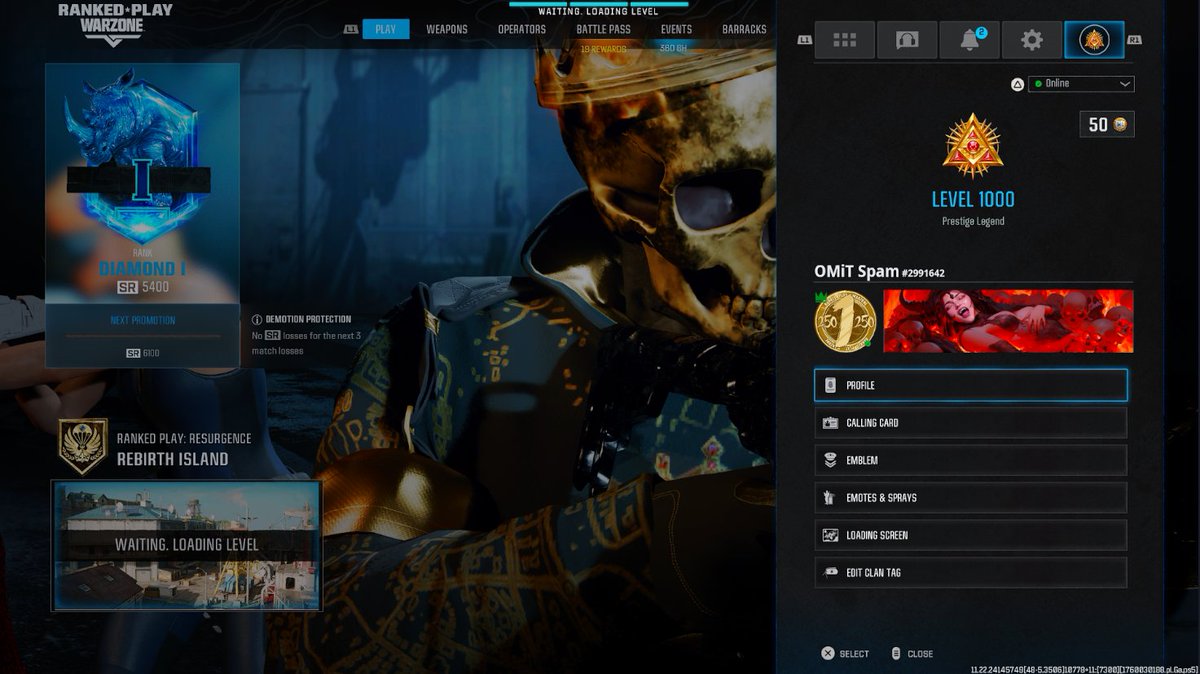Click the L1 shoulder button indicator in right panel

(805, 40)
